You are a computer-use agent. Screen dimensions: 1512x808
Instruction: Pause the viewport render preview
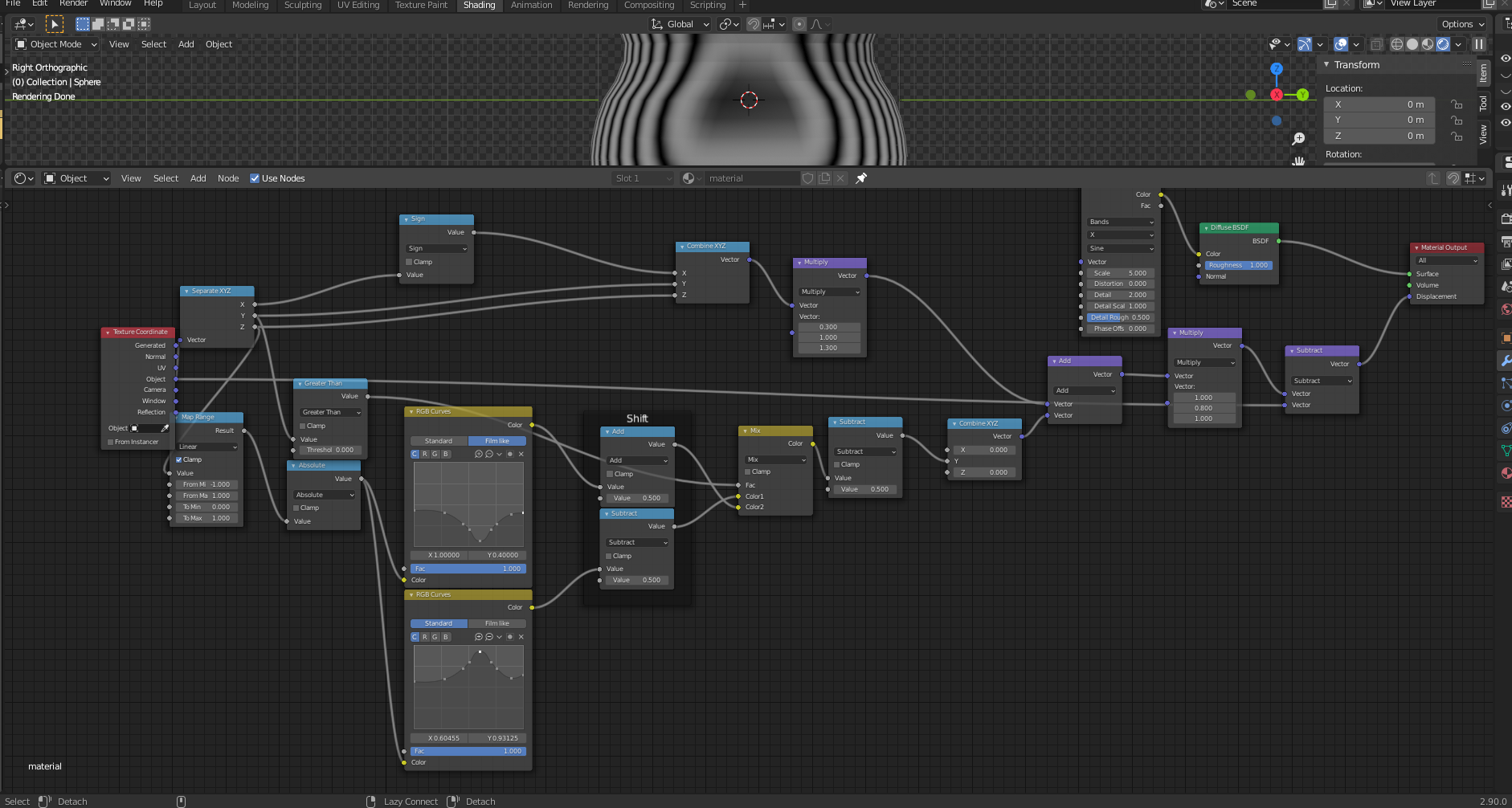1479,44
